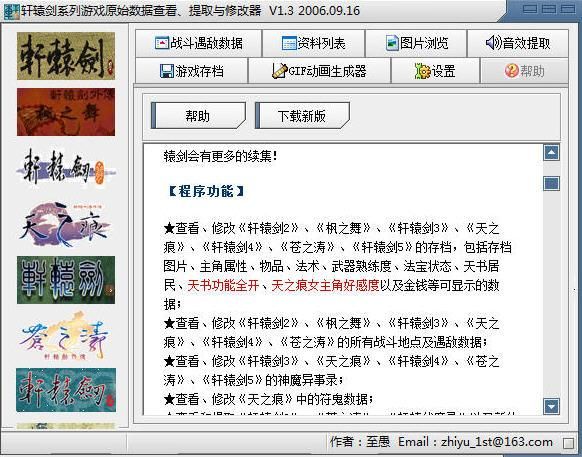This screenshot has width=582, height=457.
Task: Click the 帮助 button below the tabs
Action: [198, 116]
